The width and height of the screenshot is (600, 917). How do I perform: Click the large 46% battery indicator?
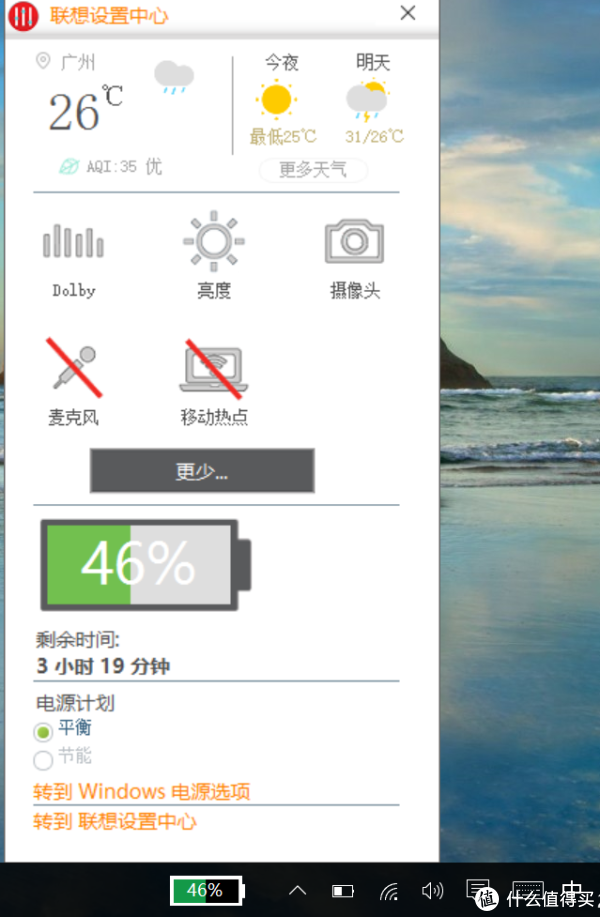click(x=146, y=564)
